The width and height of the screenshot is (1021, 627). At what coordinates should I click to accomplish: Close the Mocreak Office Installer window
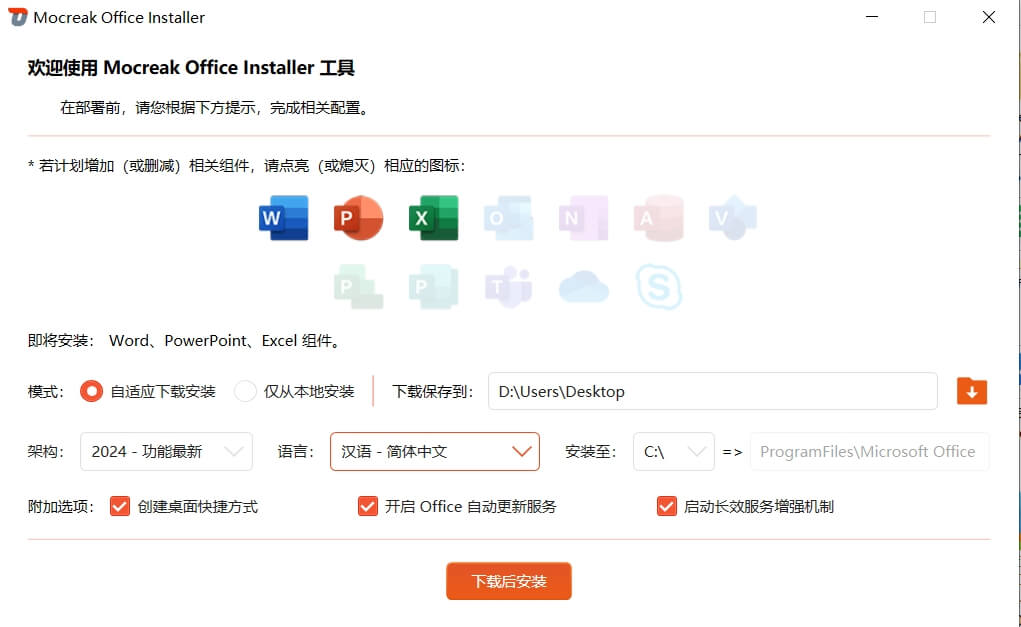click(988, 17)
